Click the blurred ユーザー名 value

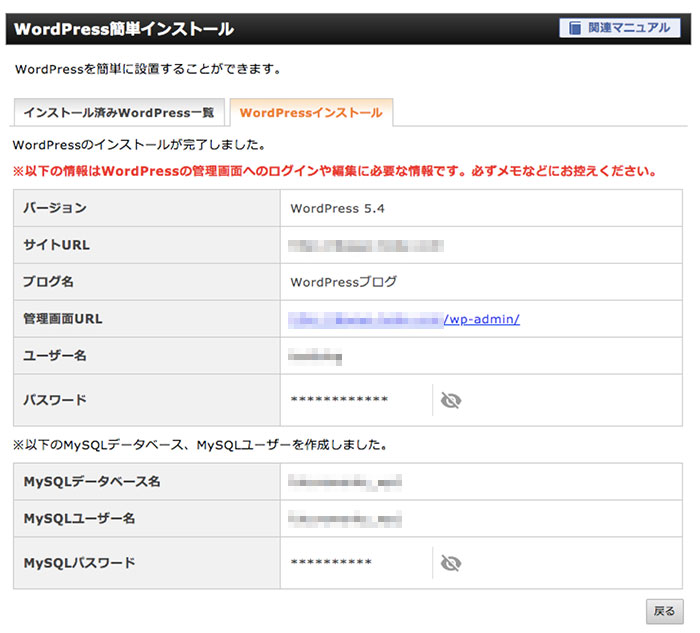point(315,355)
